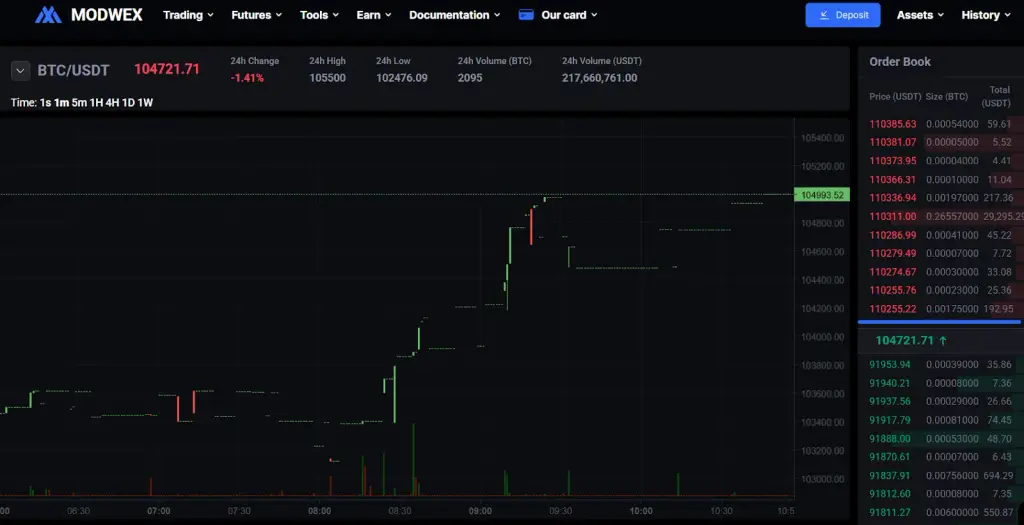1024x525 pixels.
Task: Select the 1m time interval
Action: [61, 103]
